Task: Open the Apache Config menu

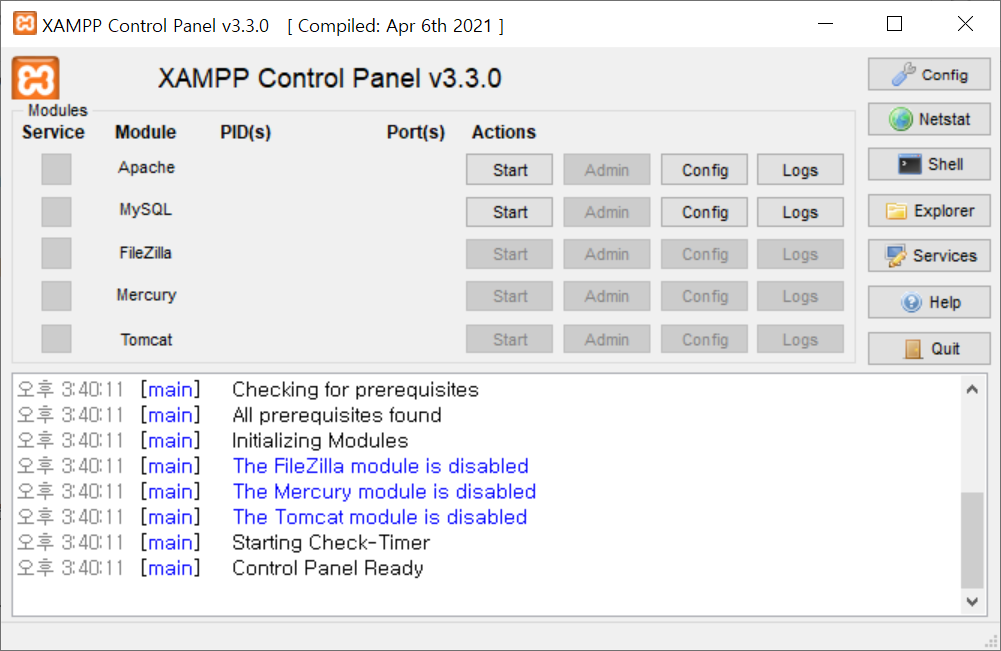Action: tap(704, 170)
